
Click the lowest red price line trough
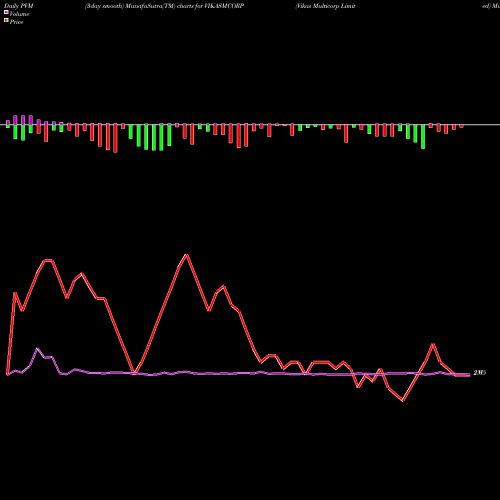coord(403,400)
